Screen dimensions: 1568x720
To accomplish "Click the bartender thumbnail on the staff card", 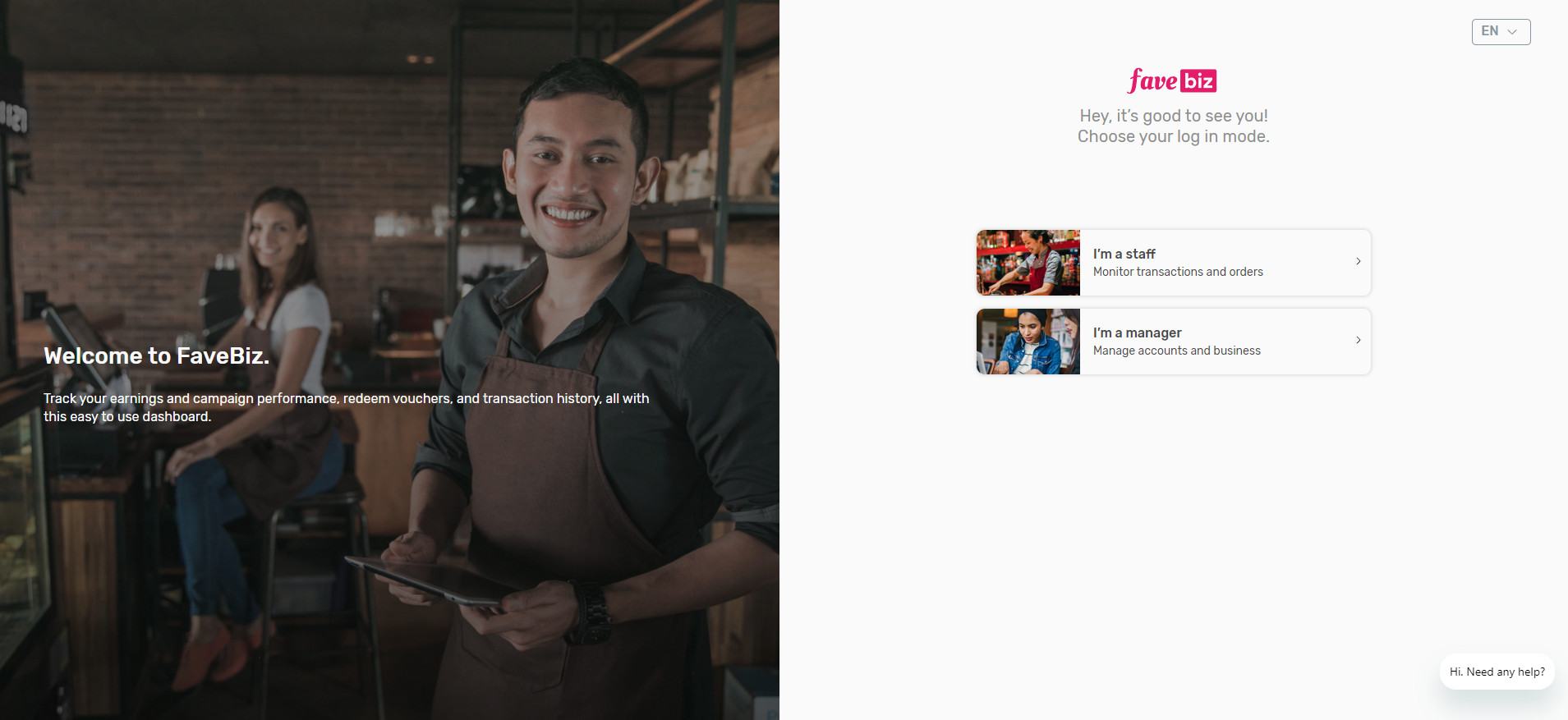I will tap(1028, 263).
